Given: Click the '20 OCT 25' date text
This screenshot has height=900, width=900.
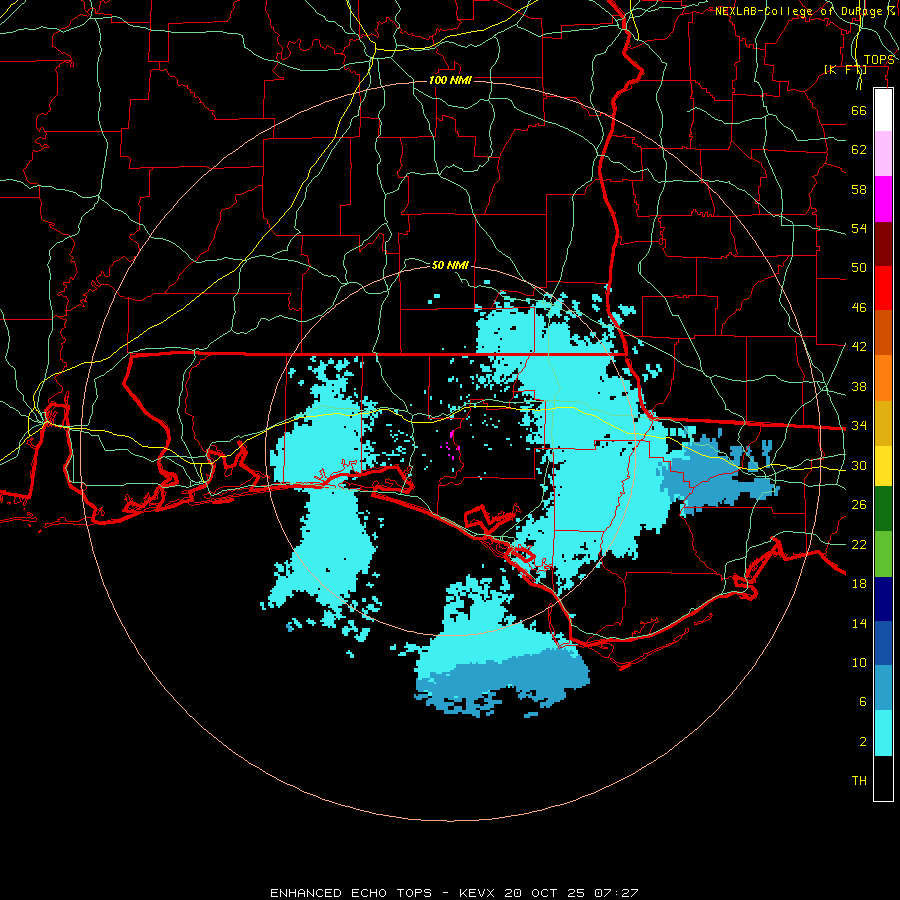Looking at the screenshot, I should coord(544,893).
